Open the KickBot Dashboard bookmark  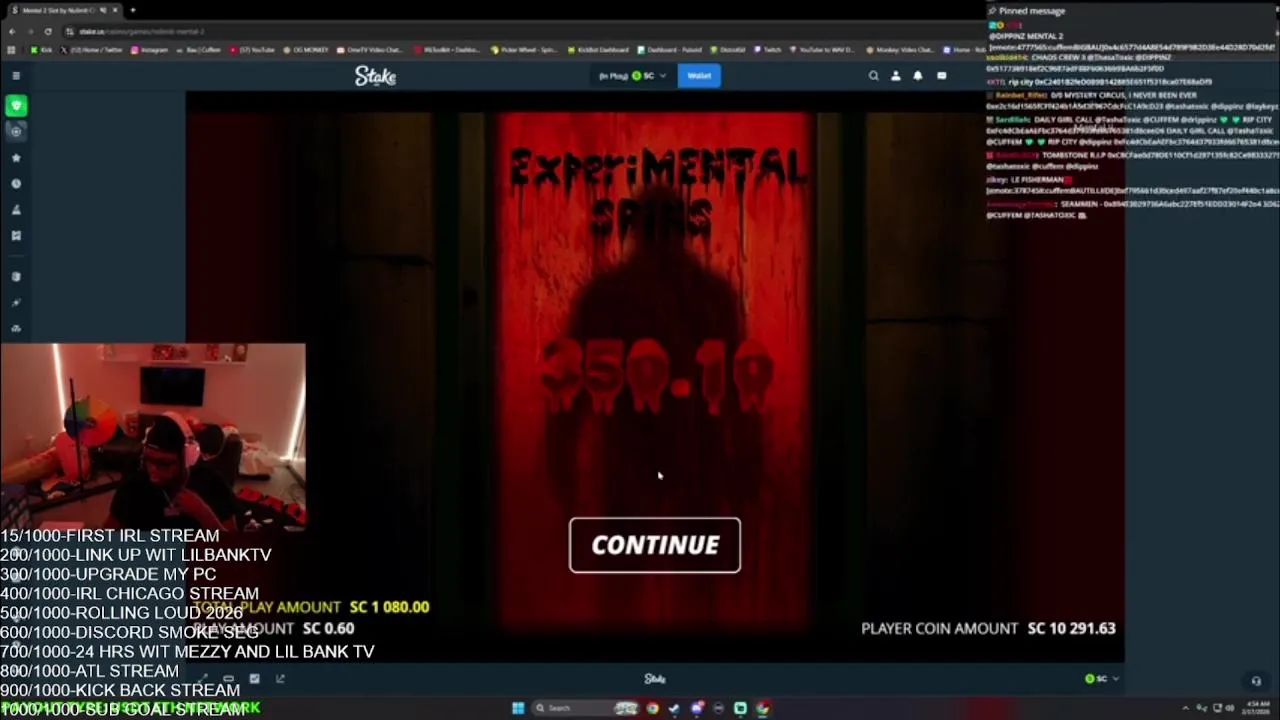tap(598, 49)
